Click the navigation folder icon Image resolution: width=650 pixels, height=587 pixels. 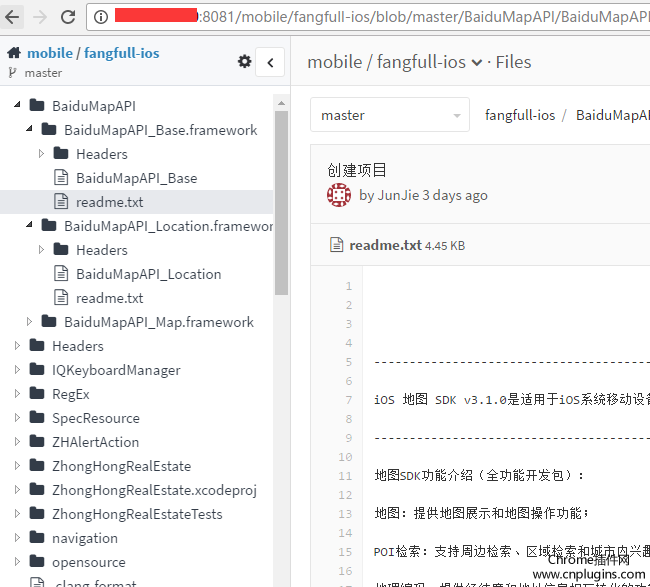(37, 538)
